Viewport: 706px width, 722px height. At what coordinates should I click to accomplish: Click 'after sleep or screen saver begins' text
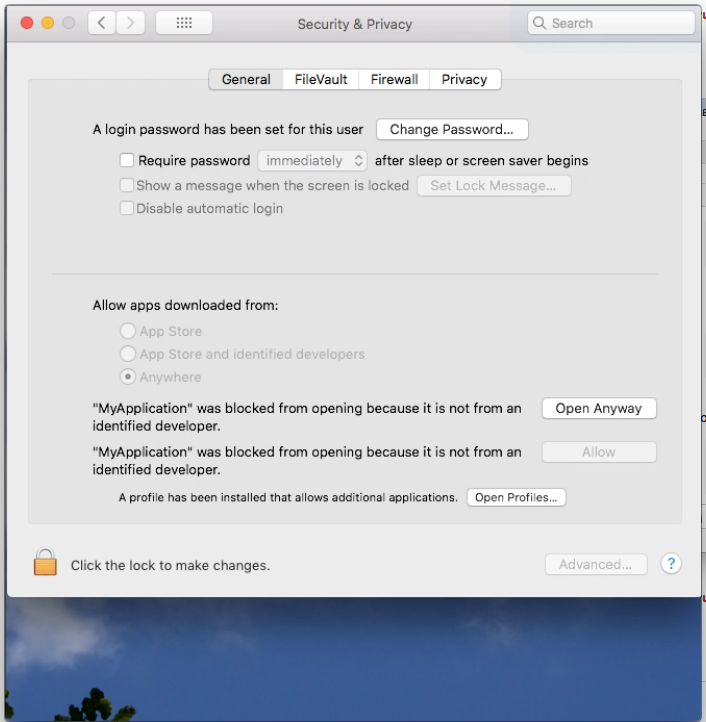coord(481,160)
